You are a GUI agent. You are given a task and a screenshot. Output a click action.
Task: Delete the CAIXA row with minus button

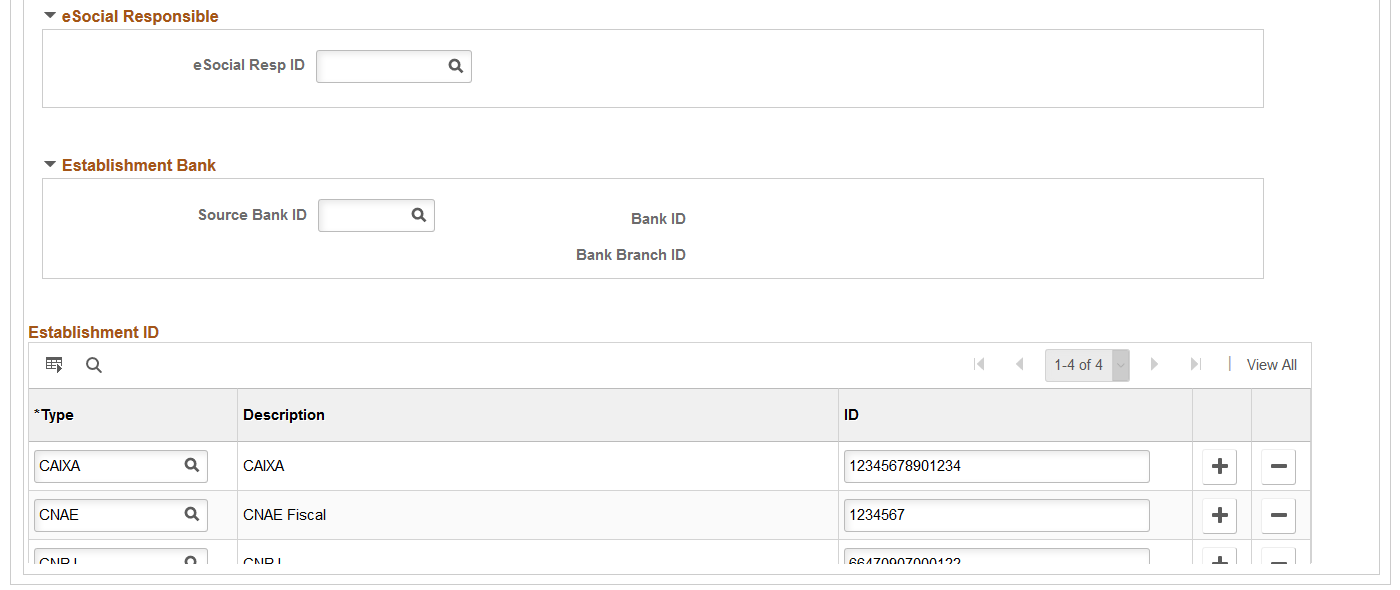click(x=1278, y=466)
